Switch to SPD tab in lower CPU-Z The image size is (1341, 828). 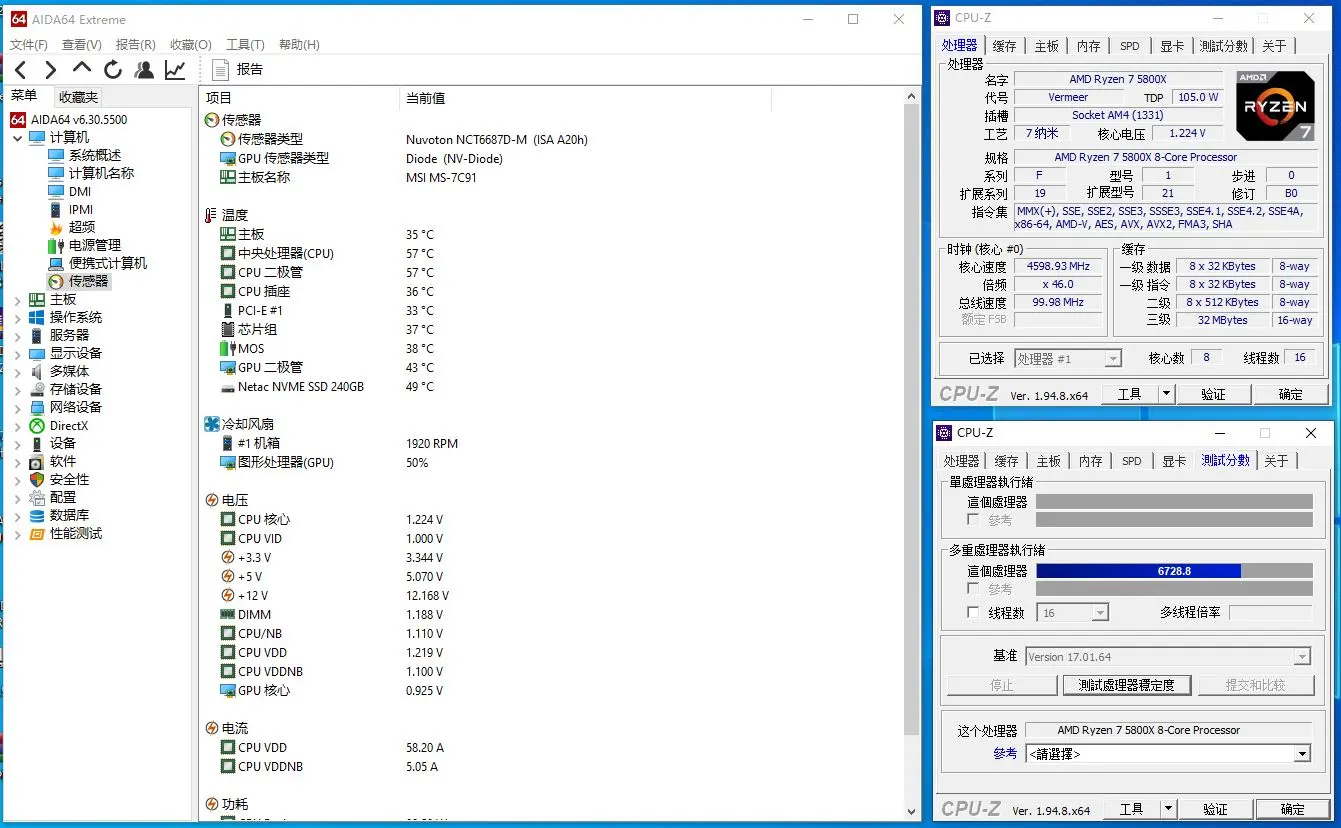[1132, 461]
